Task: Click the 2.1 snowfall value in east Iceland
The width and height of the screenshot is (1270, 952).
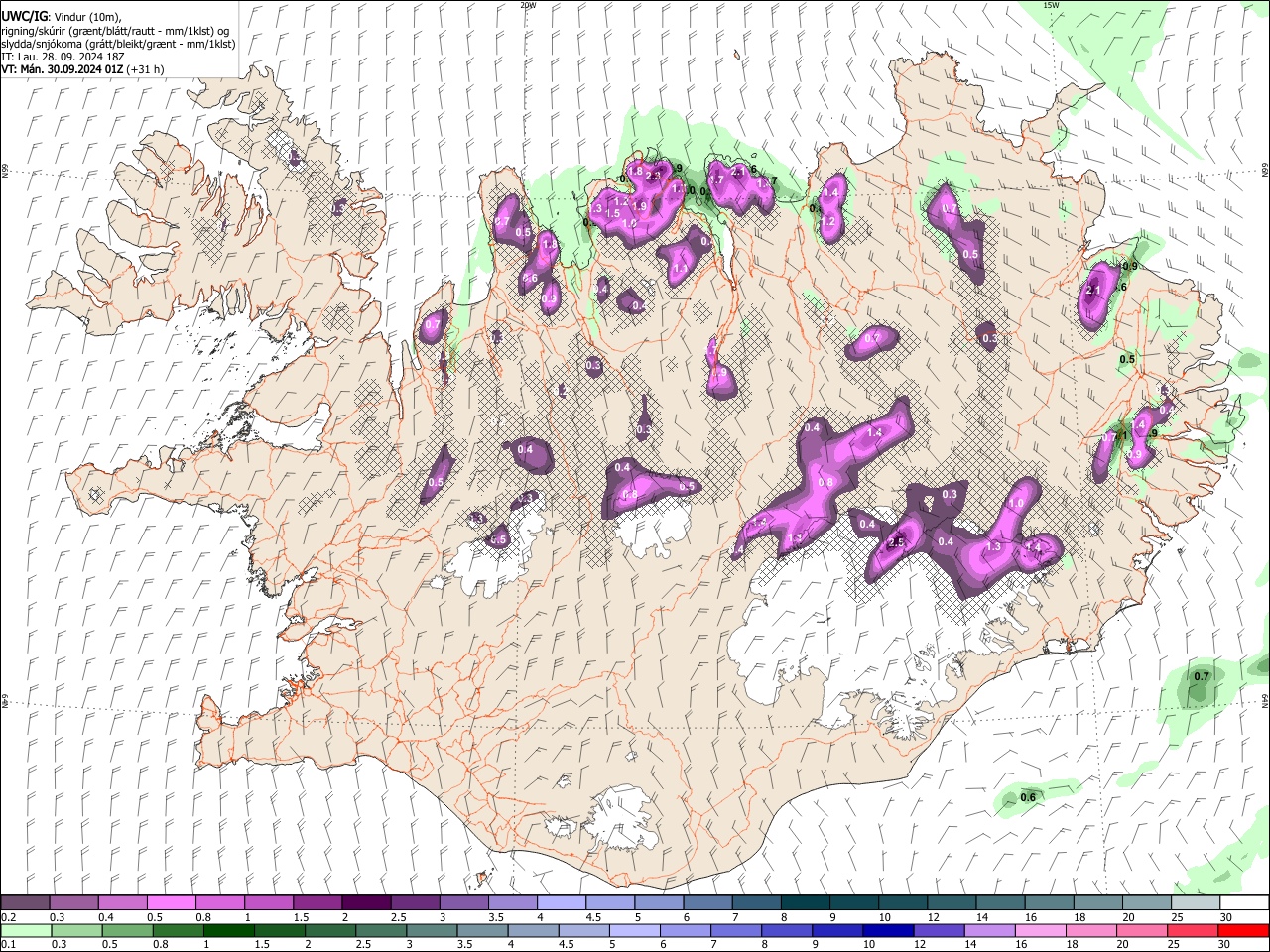Action: (1094, 291)
